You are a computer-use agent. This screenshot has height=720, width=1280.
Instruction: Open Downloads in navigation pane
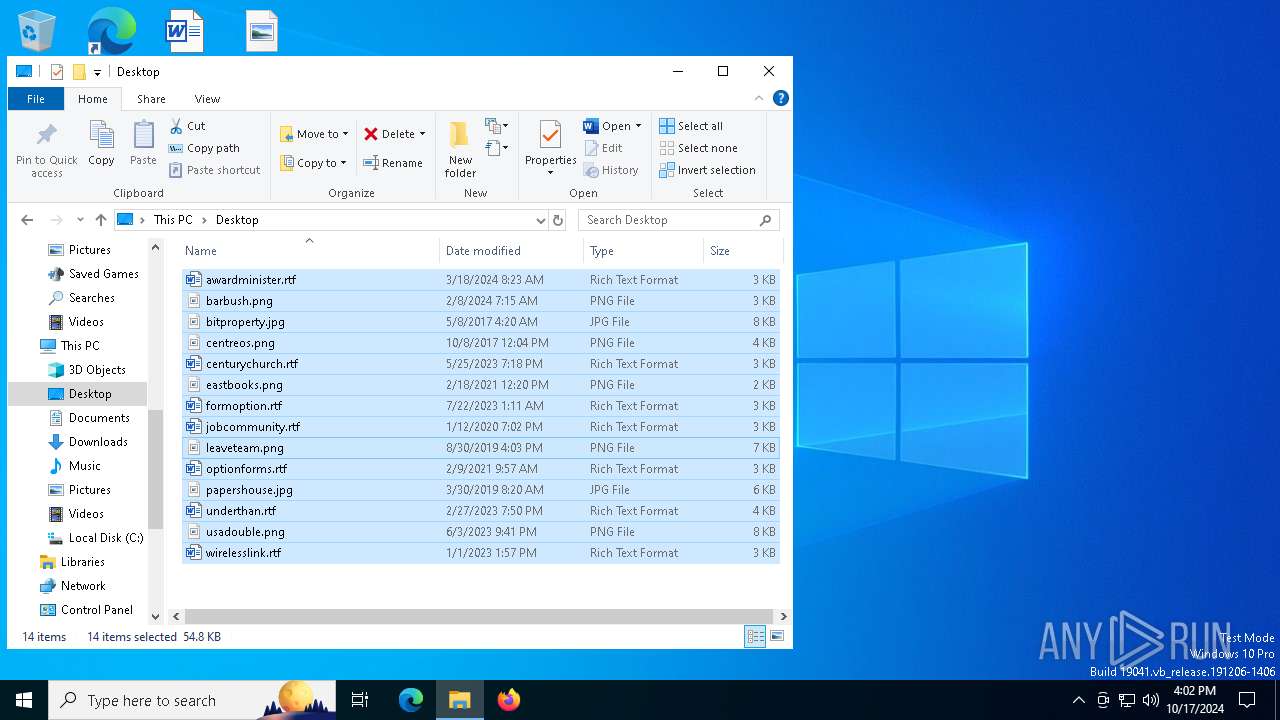[x=87, y=442]
